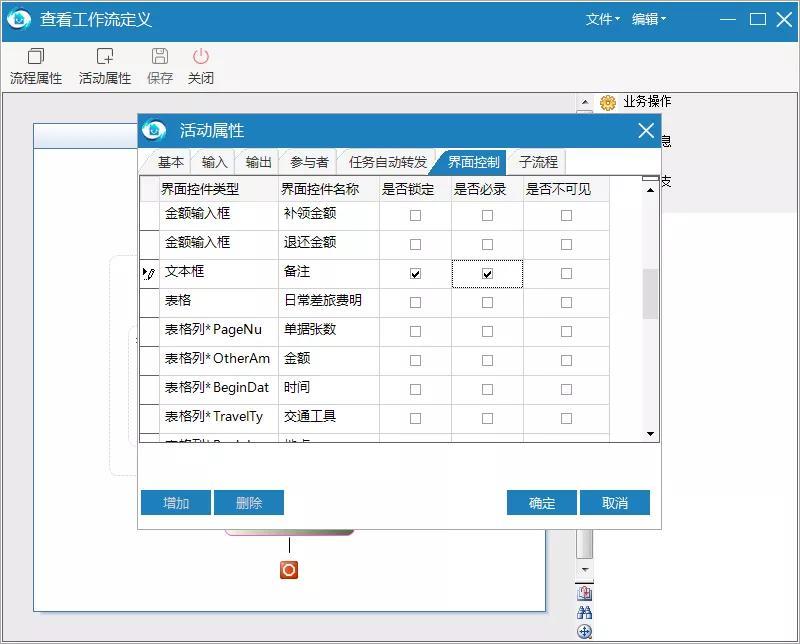Click the 业务操作 label in right panel
Screen dimensions: 800x644
646,102
